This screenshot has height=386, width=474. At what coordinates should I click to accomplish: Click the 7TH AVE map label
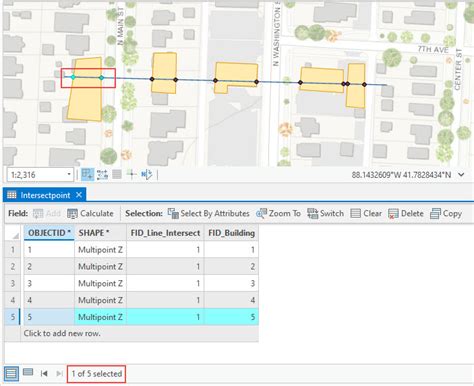coord(433,49)
